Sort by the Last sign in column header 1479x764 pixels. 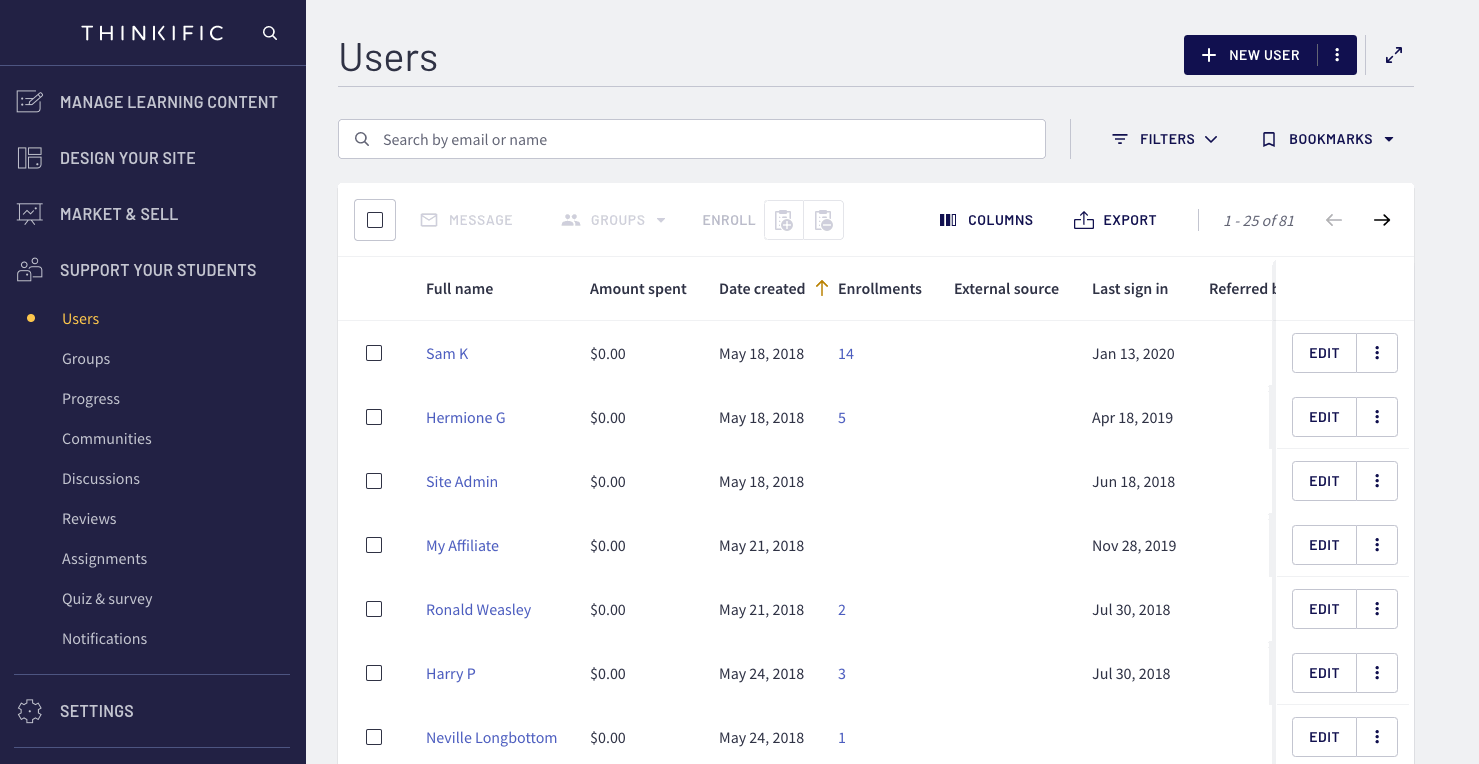(1130, 289)
